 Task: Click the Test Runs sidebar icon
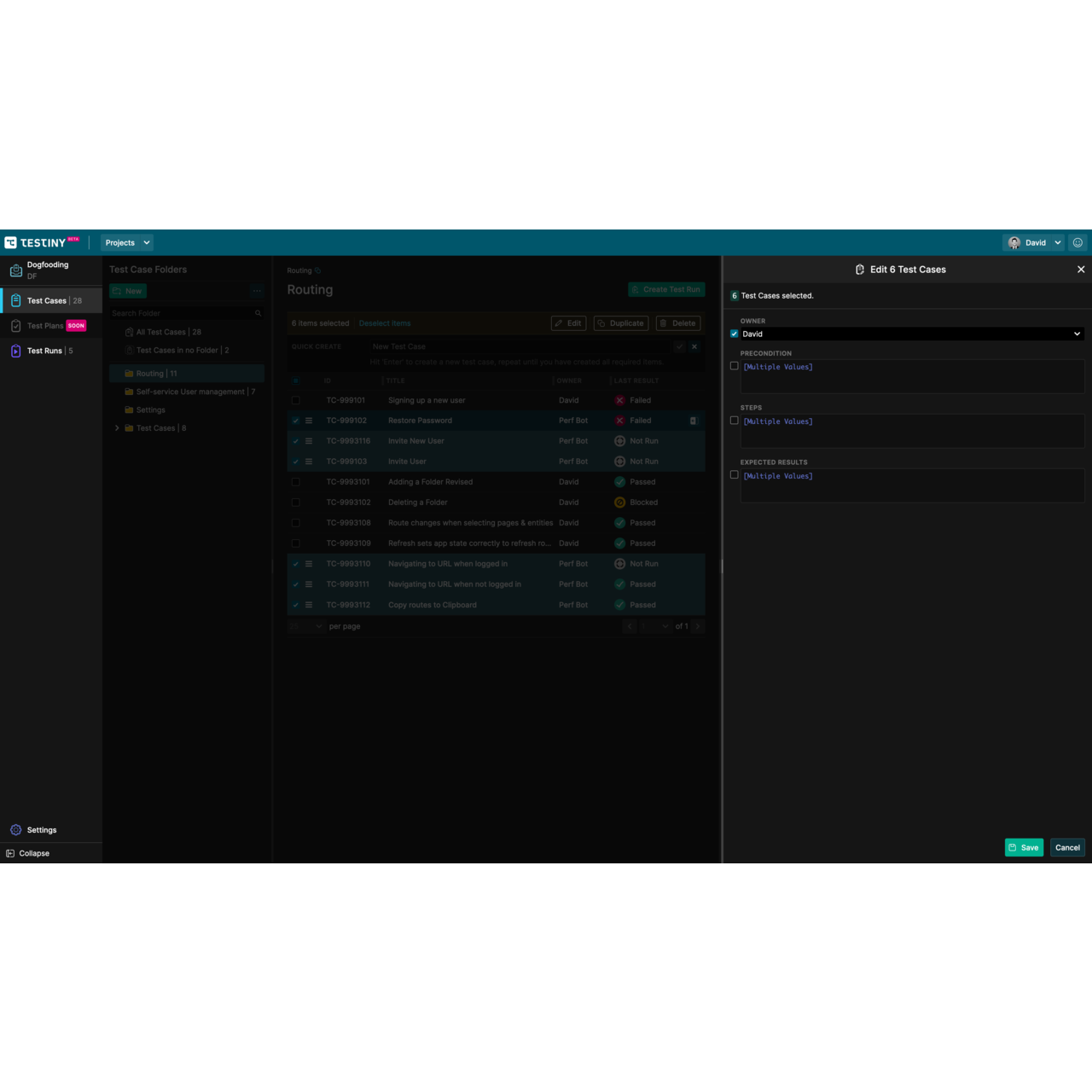click(x=15, y=351)
